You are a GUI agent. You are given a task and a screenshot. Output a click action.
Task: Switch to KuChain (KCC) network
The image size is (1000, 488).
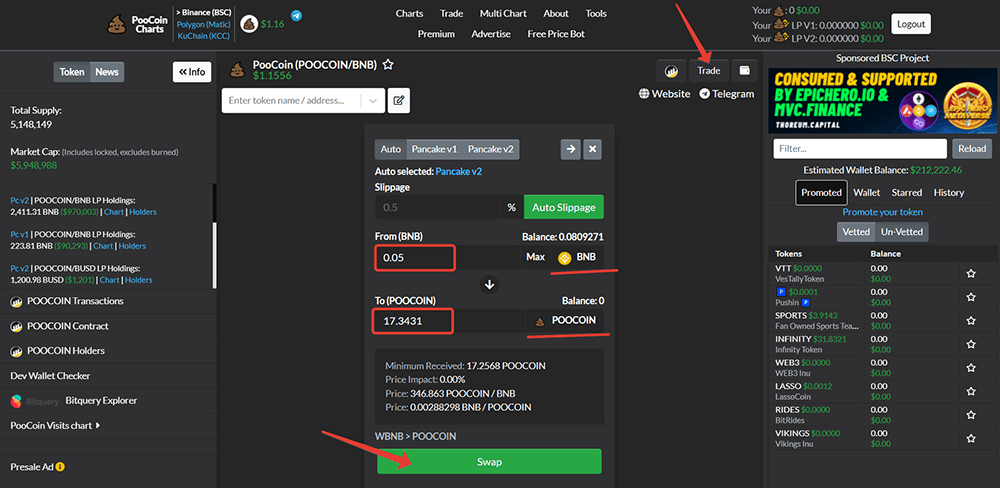tap(204, 36)
